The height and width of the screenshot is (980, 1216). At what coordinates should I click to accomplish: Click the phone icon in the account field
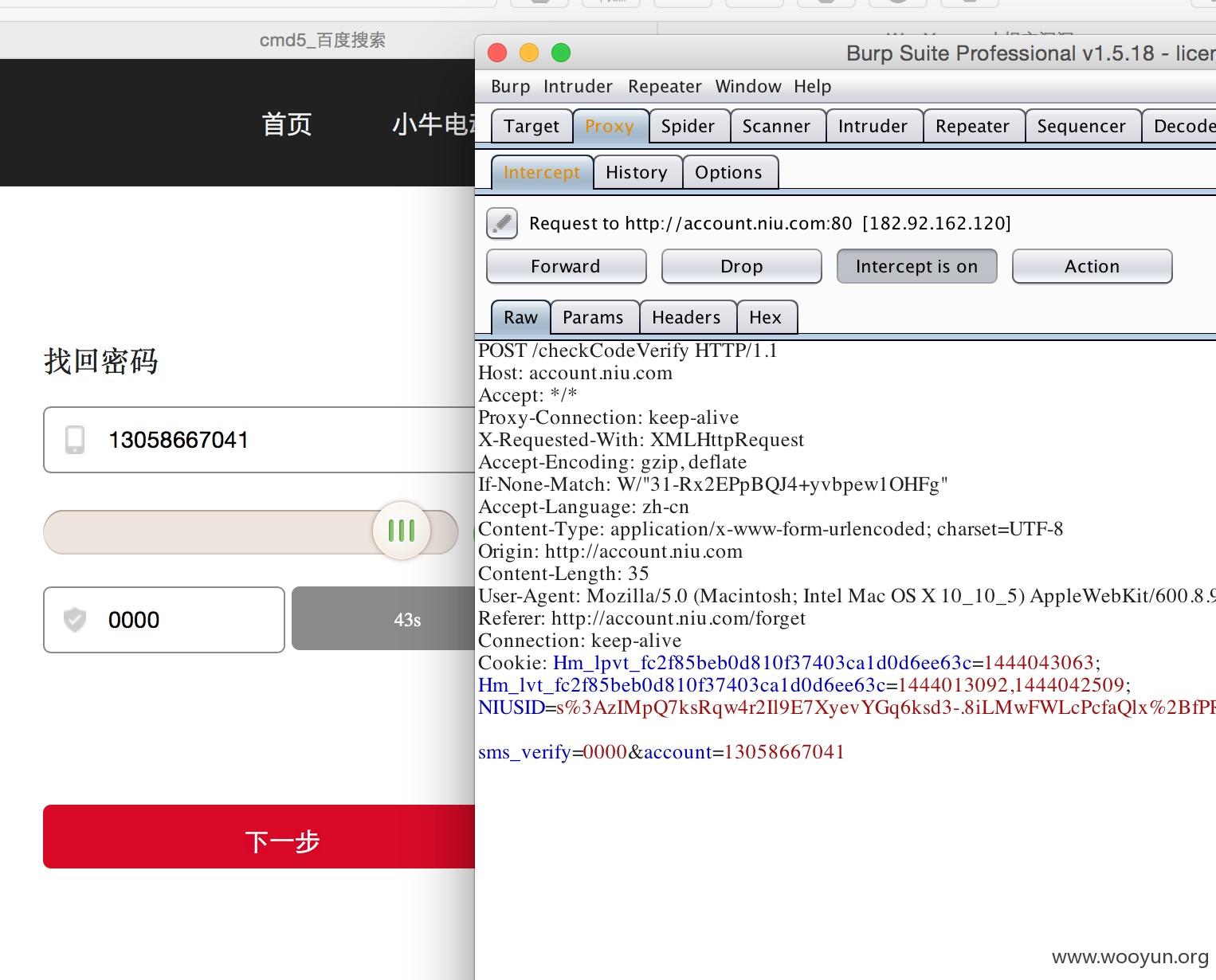tap(75, 440)
